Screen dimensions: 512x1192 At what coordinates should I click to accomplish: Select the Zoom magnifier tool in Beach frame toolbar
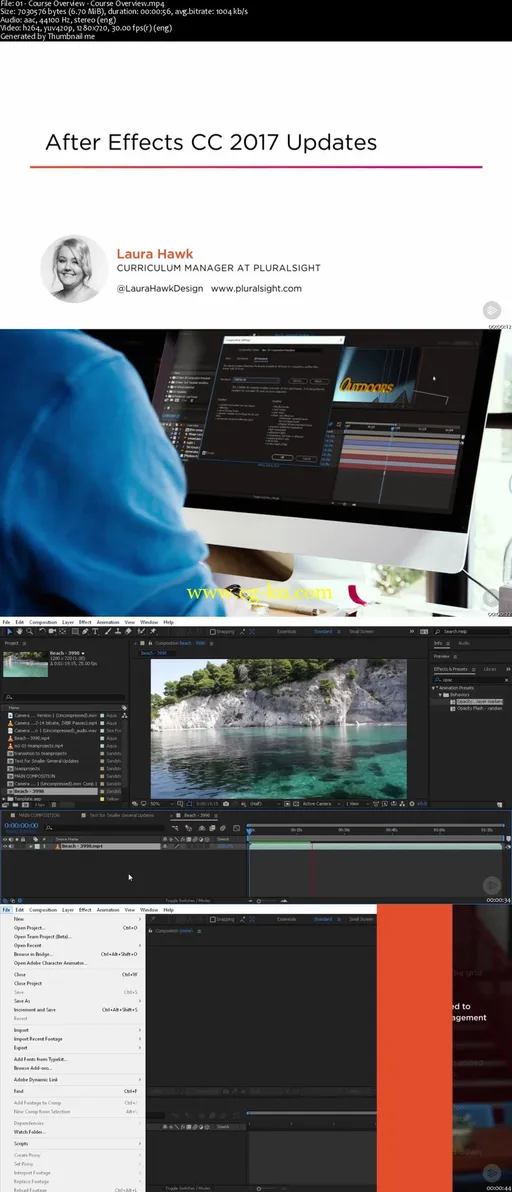pos(30,631)
